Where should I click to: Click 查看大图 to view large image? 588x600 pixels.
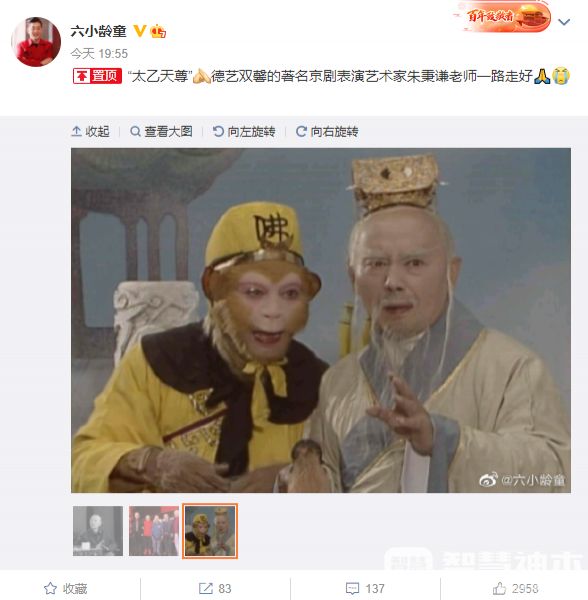click(x=161, y=132)
